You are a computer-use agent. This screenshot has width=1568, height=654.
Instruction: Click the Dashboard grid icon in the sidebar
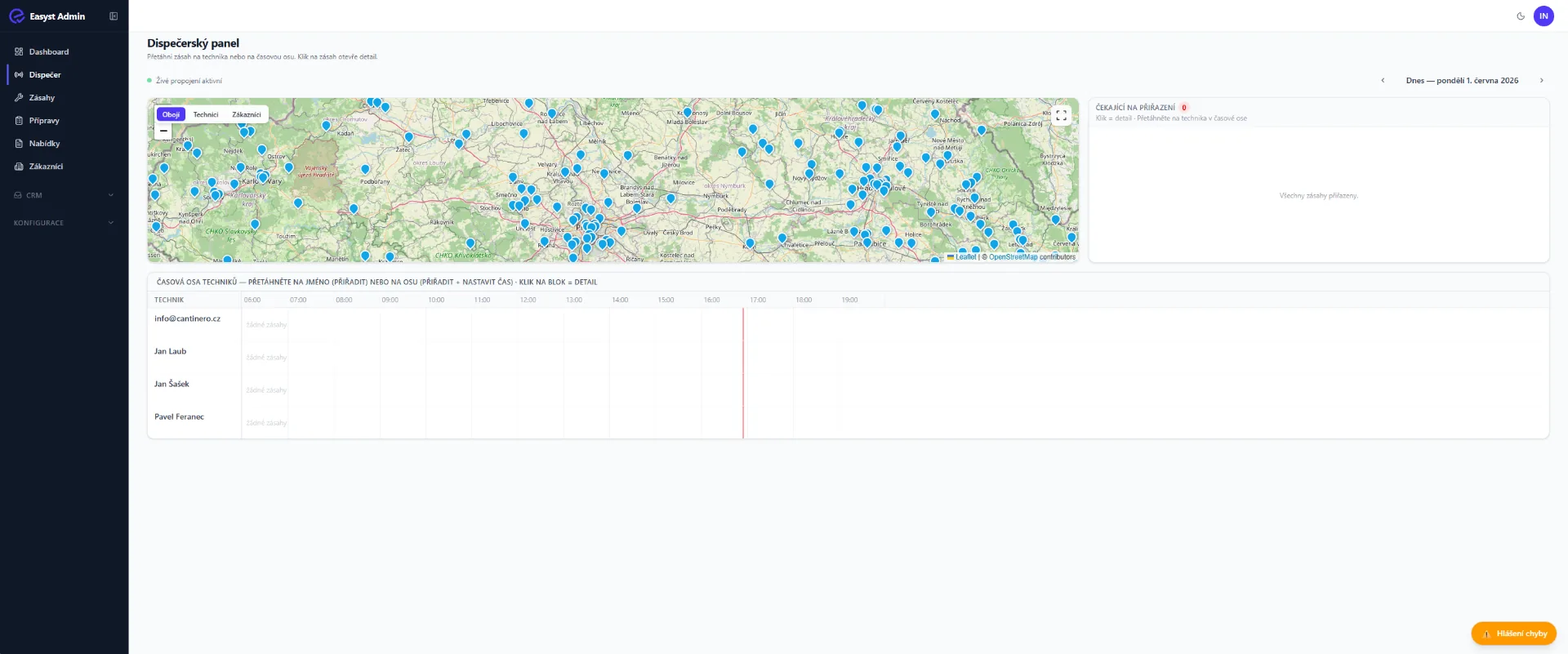click(19, 51)
